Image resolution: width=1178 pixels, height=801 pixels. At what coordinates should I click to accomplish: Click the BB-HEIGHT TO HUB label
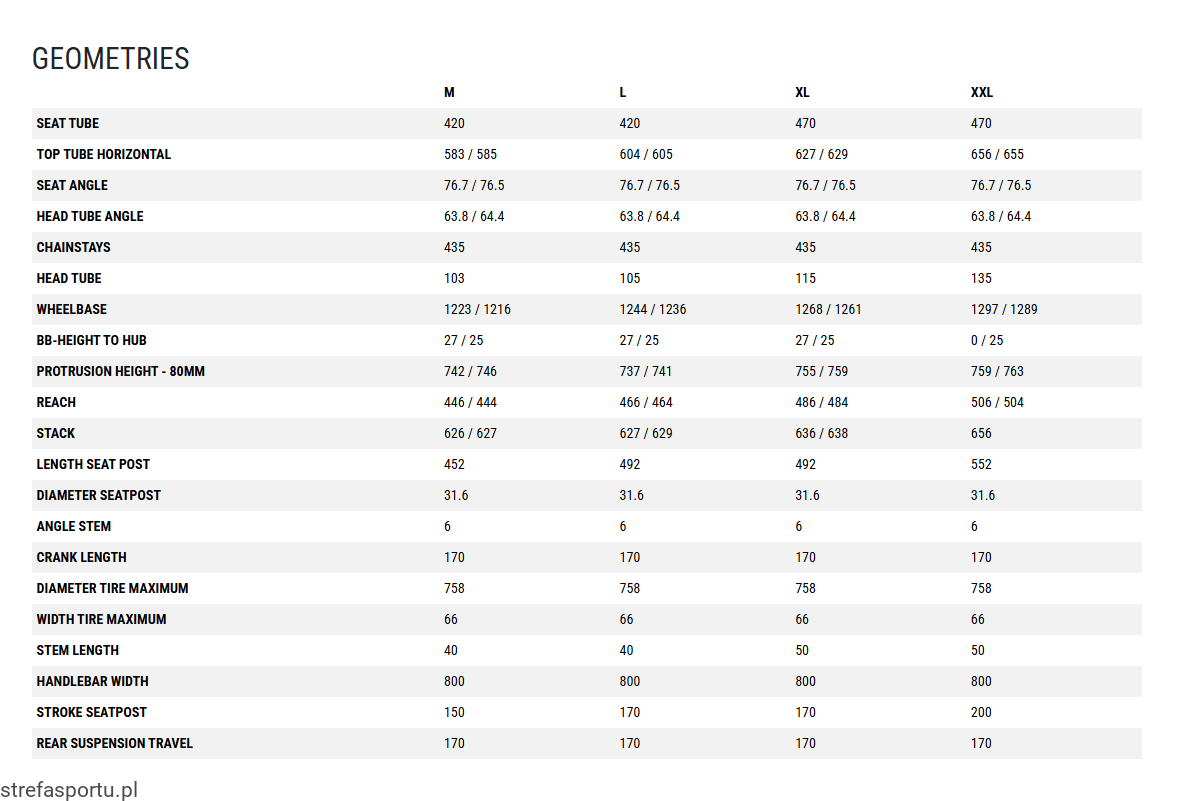pos(92,340)
